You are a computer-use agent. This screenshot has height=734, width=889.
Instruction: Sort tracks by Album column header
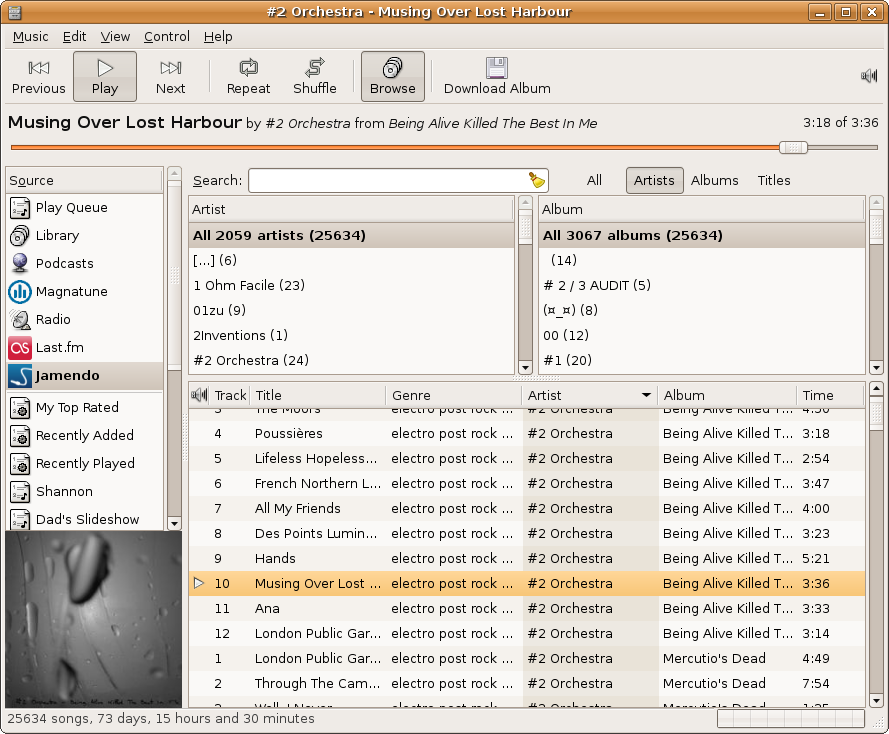pyautogui.click(x=727, y=396)
